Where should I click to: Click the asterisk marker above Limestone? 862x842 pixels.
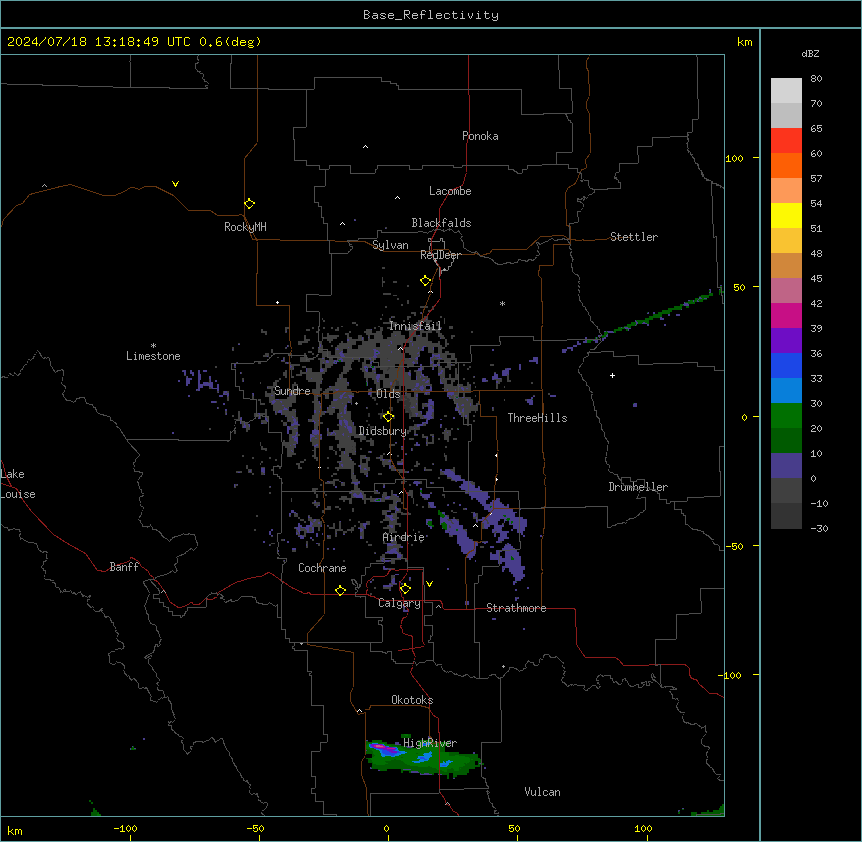coord(153,346)
